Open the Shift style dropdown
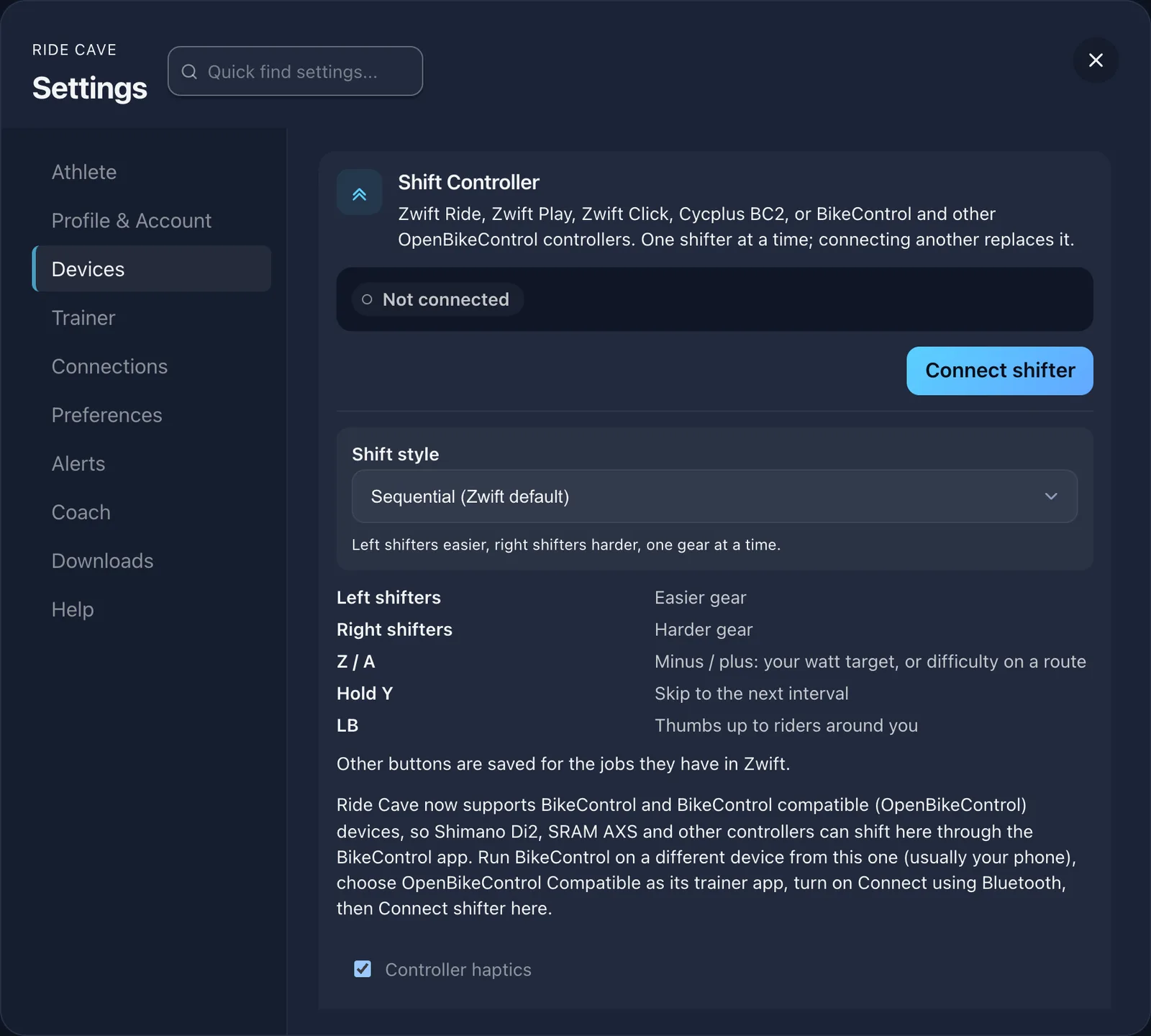This screenshot has width=1151, height=1036. [x=714, y=496]
